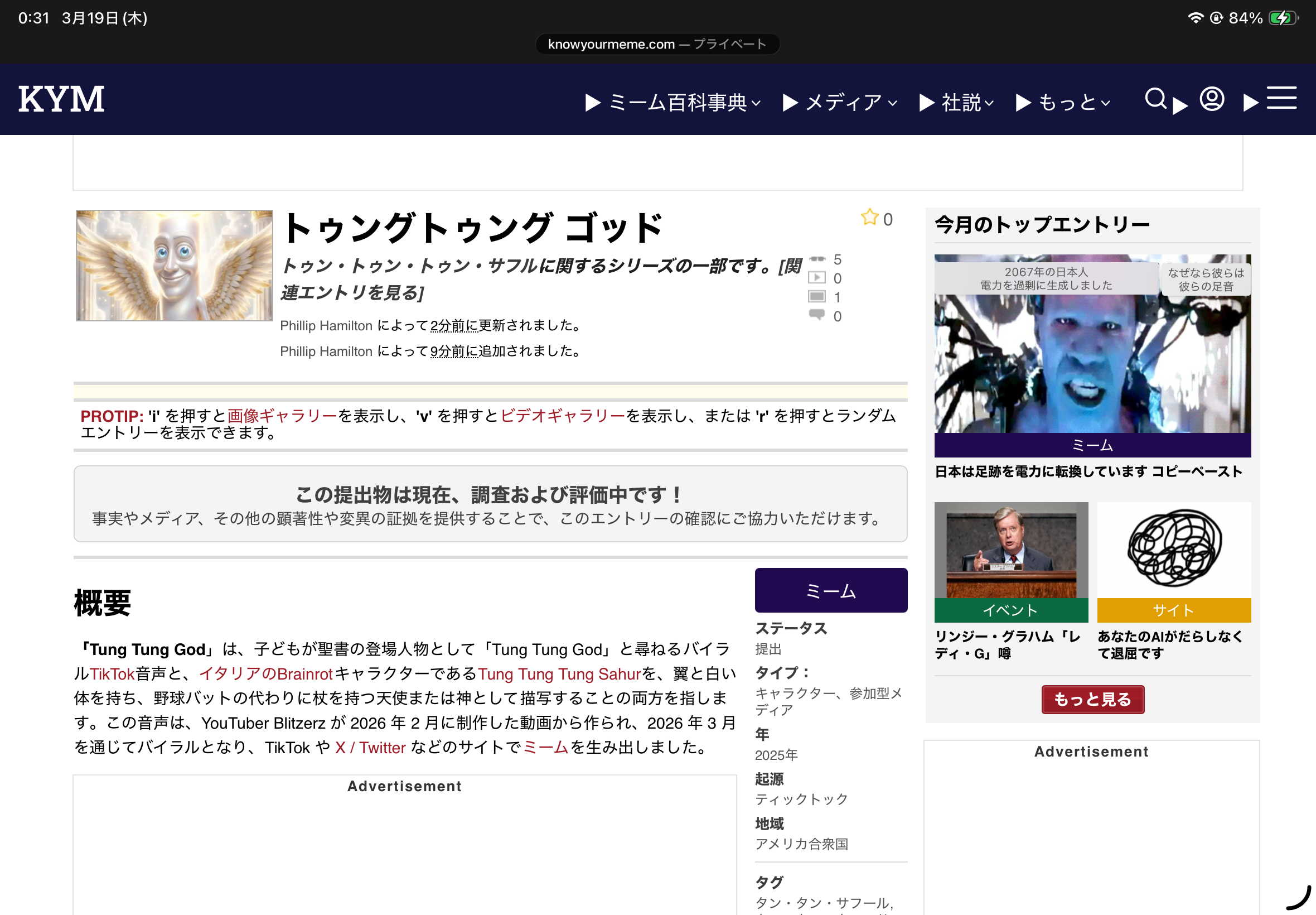Screen dimensions: 1316x915
Task: Click the battery charging indicator
Action: (x=1283, y=18)
